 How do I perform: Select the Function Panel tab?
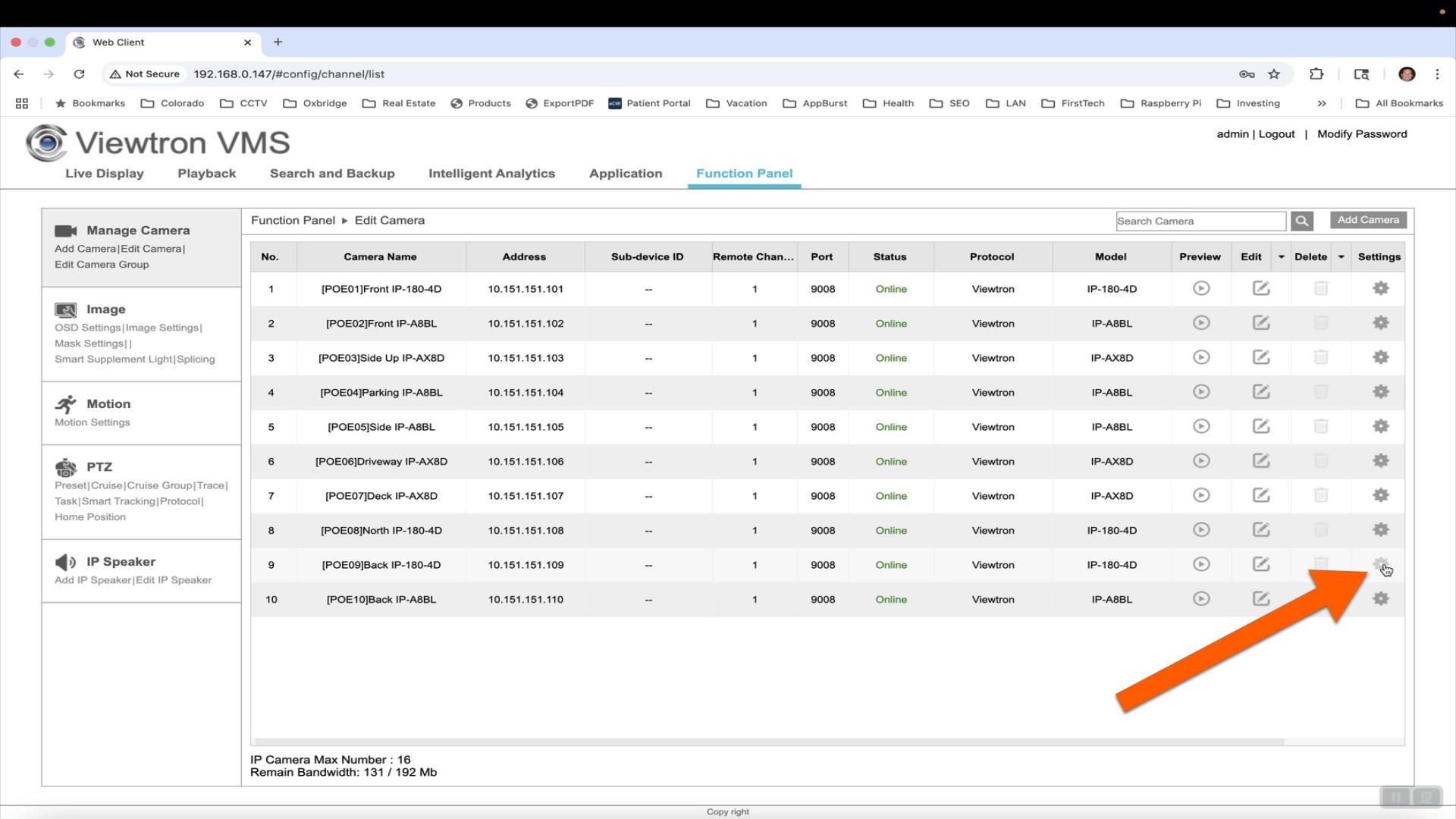[x=745, y=174]
